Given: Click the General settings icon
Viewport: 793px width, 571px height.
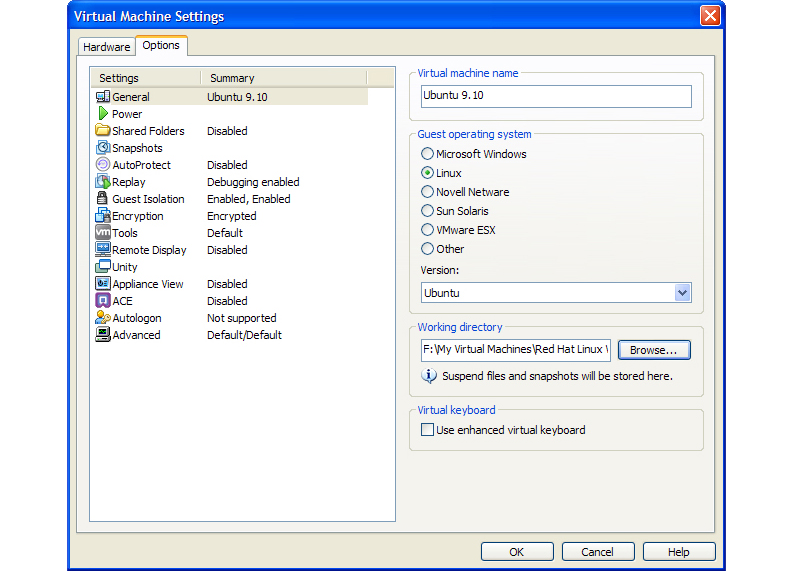Looking at the screenshot, I should 103,96.
